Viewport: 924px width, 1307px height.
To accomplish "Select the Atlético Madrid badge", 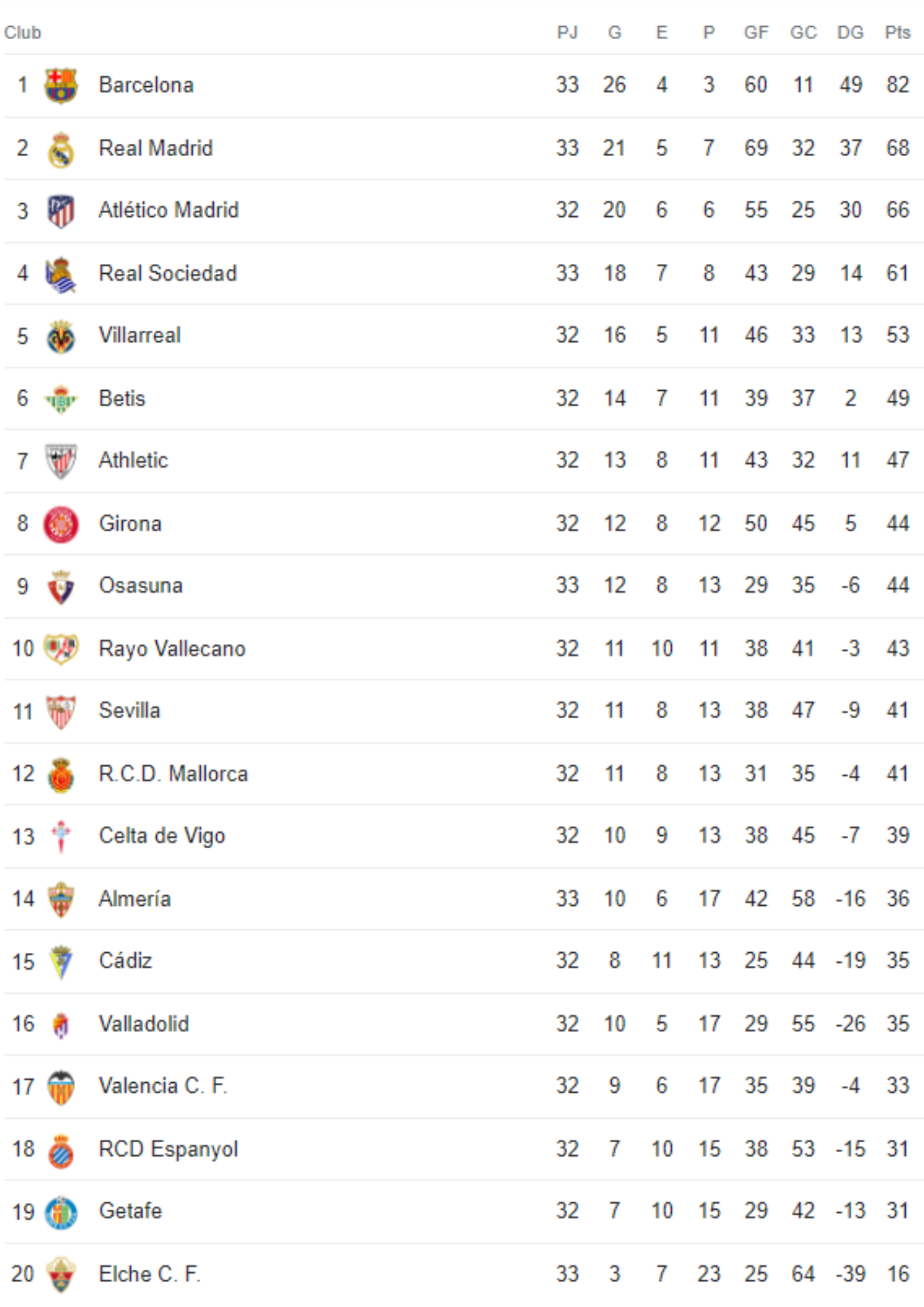I will (61, 211).
